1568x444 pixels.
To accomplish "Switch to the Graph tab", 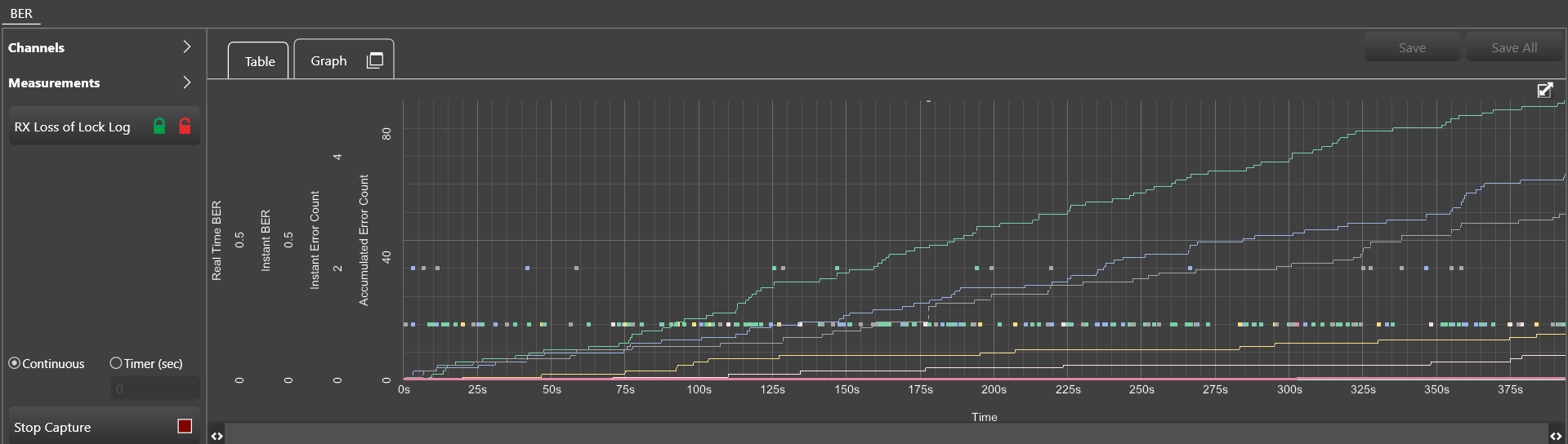I will [x=343, y=59].
